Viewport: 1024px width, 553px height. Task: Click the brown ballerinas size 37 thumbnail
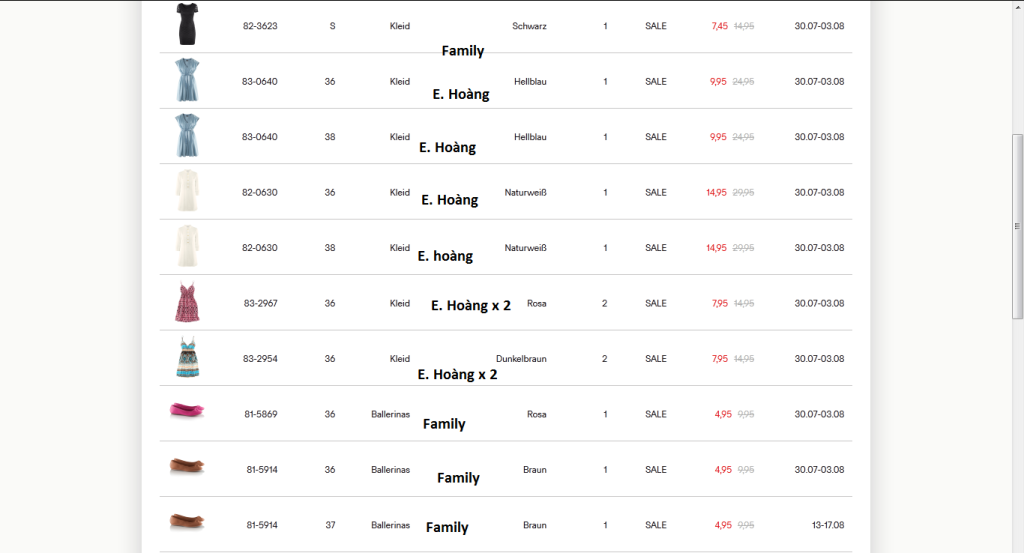(x=186, y=521)
